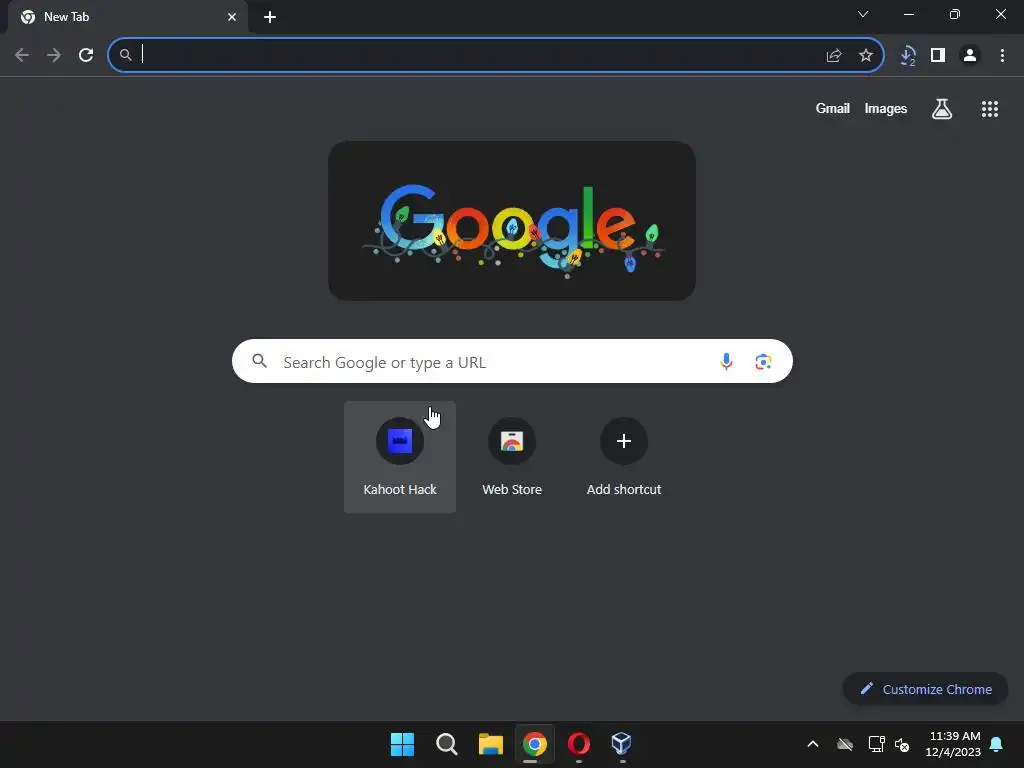Open the Google apps grid
This screenshot has height=768, width=1024.
(989, 109)
